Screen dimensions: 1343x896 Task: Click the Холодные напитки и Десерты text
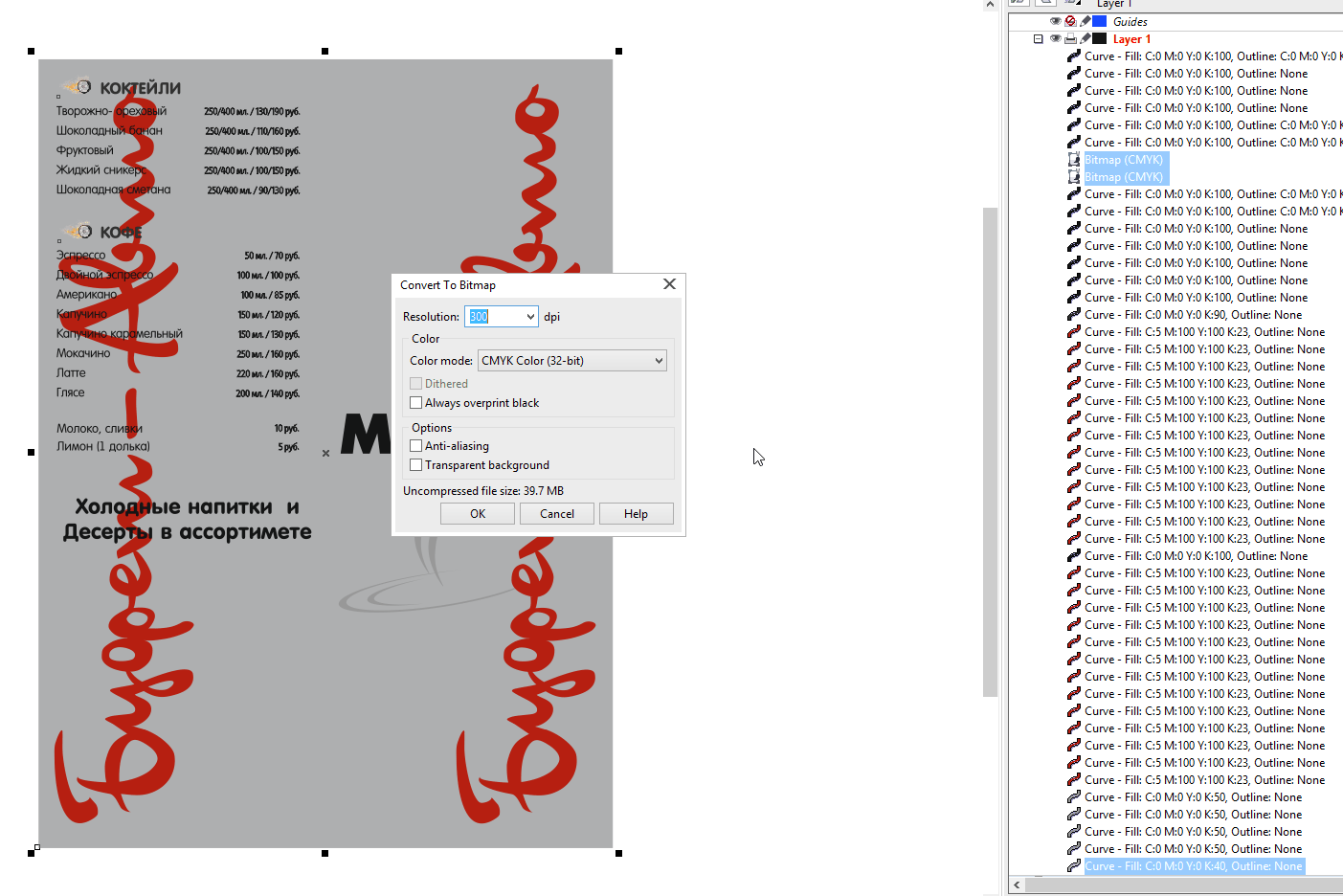coord(188,520)
